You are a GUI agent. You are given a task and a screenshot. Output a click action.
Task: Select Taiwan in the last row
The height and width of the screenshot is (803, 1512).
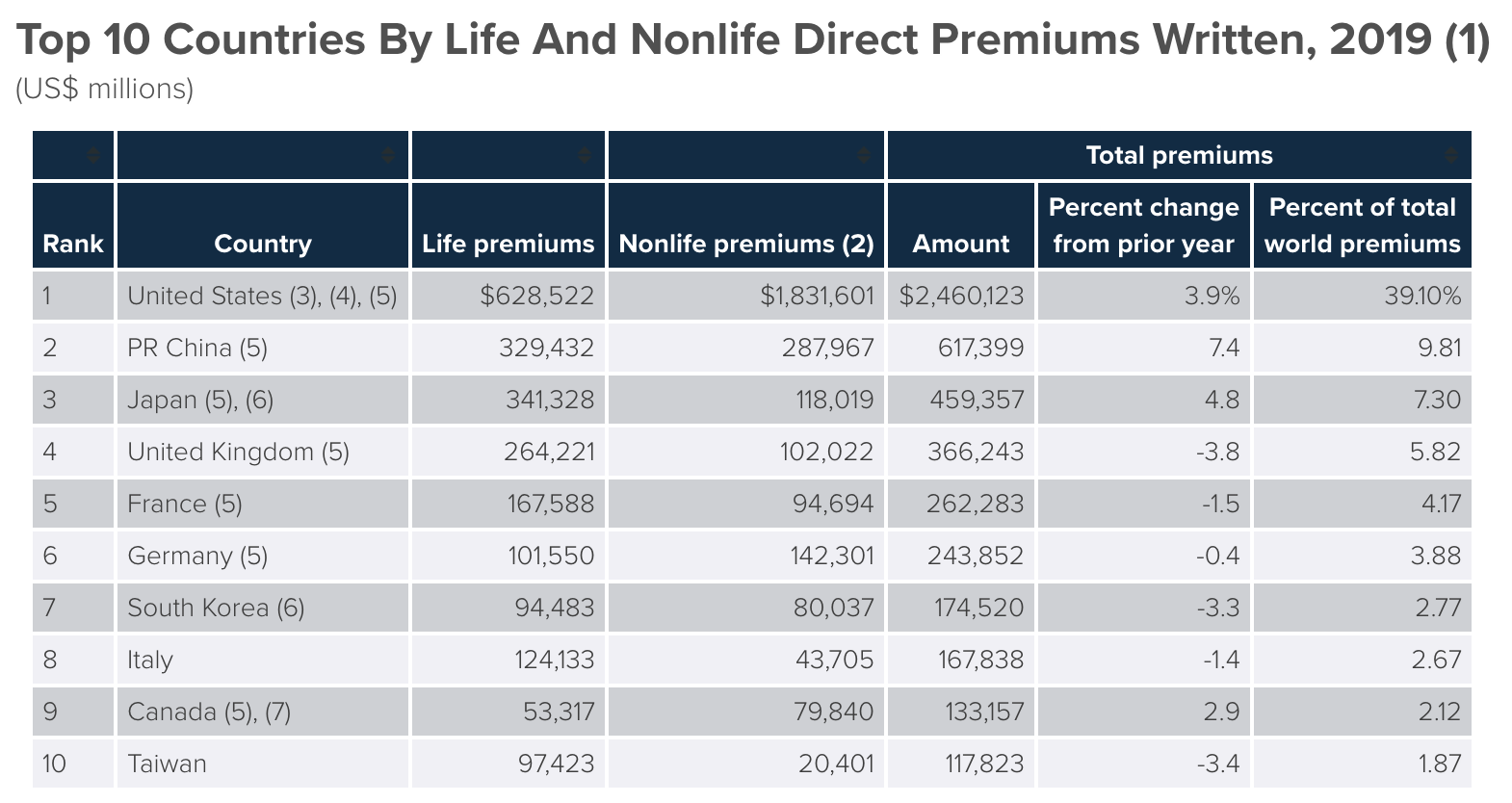pyautogui.click(x=167, y=764)
